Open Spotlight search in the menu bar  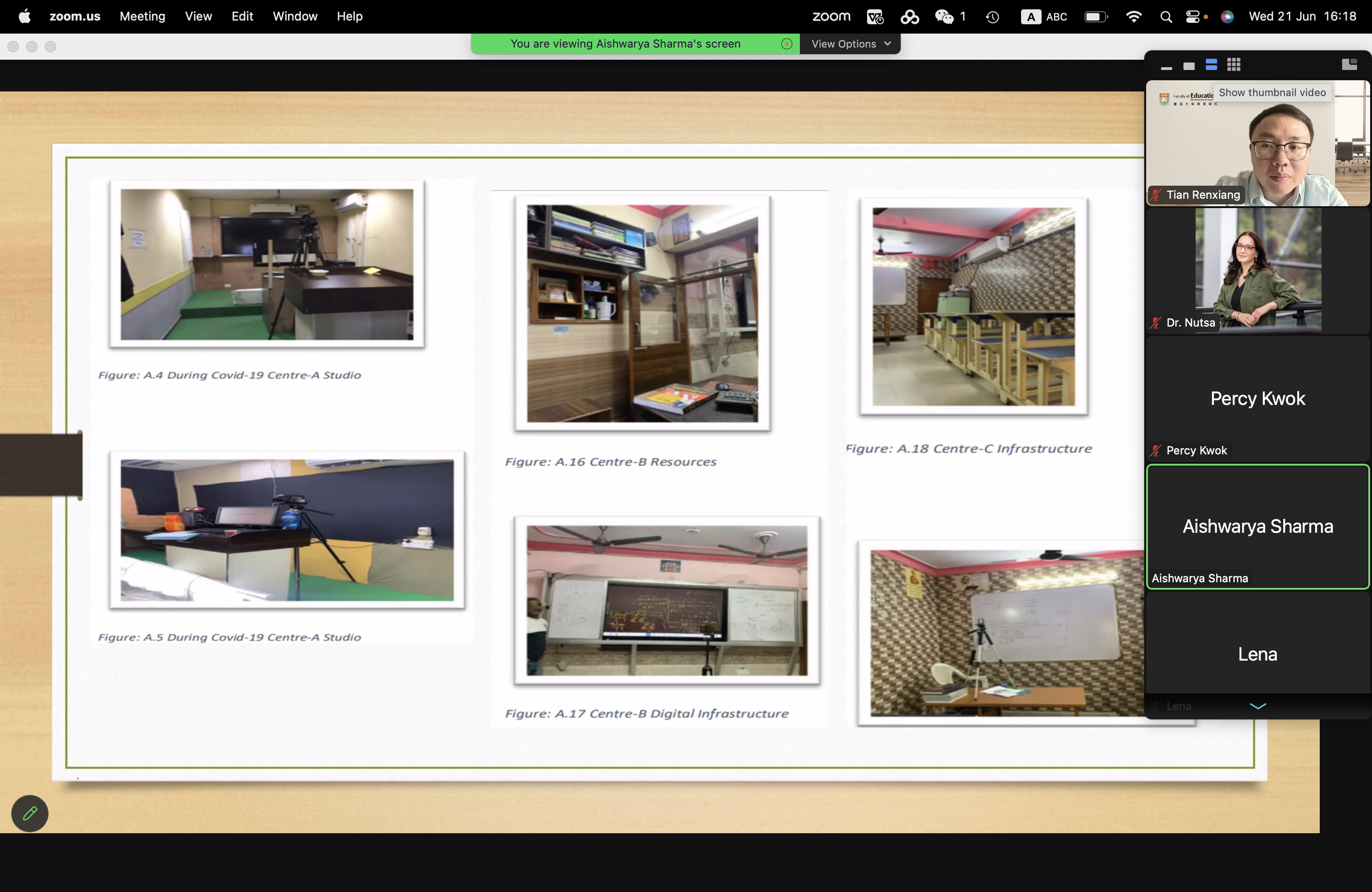pyautogui.click(x=1166, y=16)
